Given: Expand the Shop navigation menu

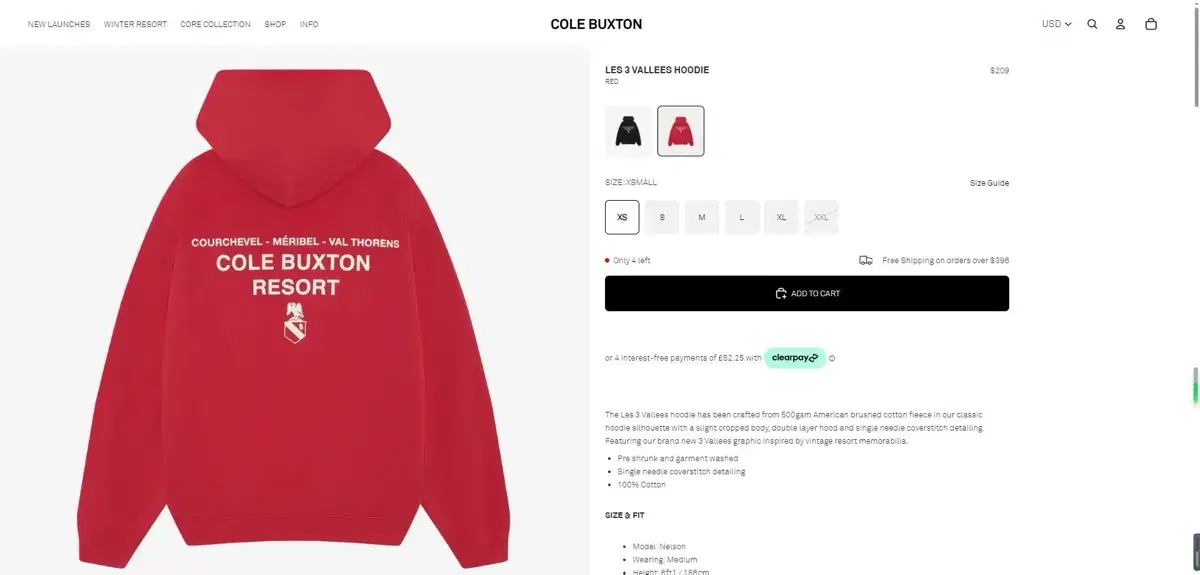Looking at the screenshot, I should [275, 24].
